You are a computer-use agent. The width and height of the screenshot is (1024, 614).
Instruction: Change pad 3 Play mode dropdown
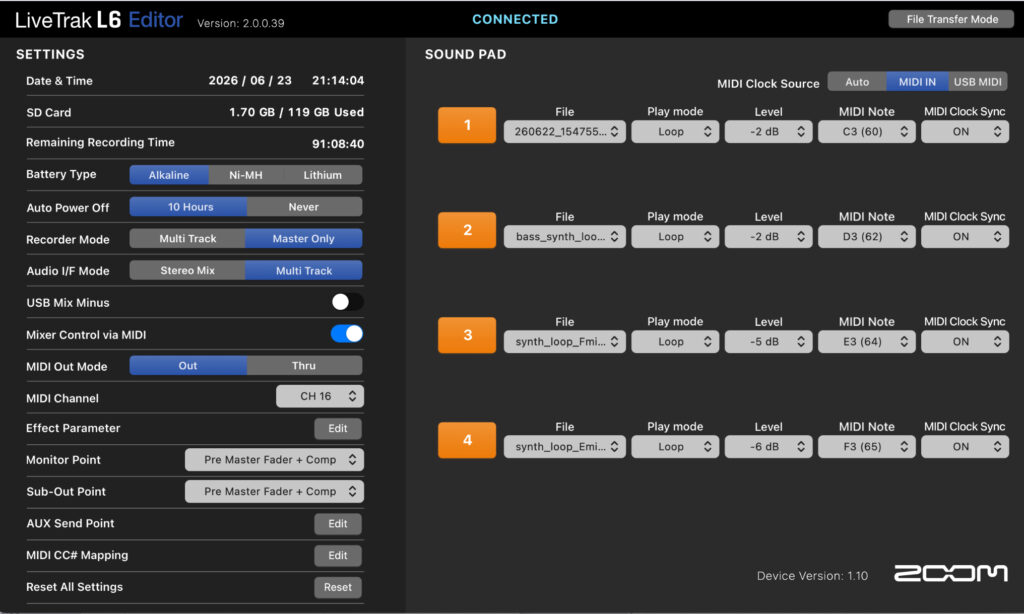[x=675, y=342]
